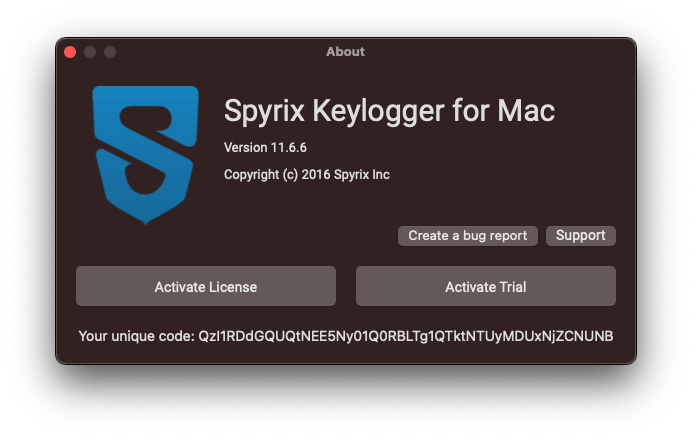Click the About window title

[346, 52]
